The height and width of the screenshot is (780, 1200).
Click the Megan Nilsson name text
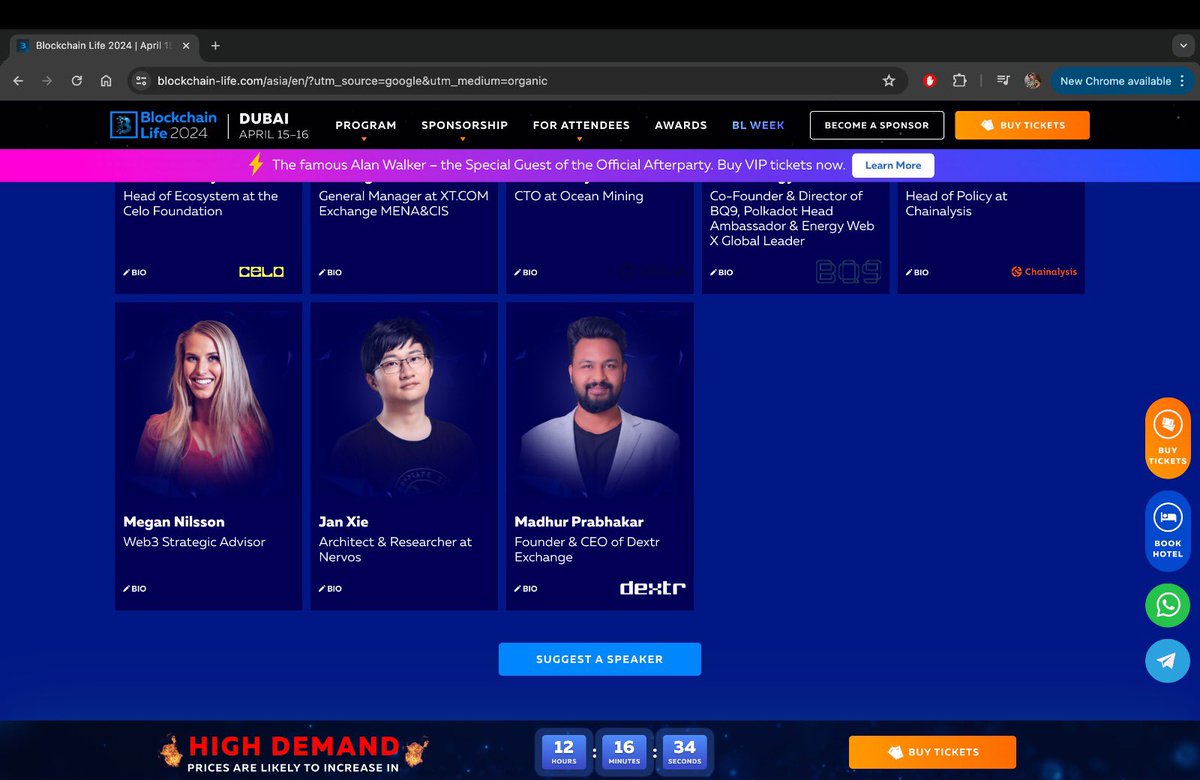click(x=174, y=522)
